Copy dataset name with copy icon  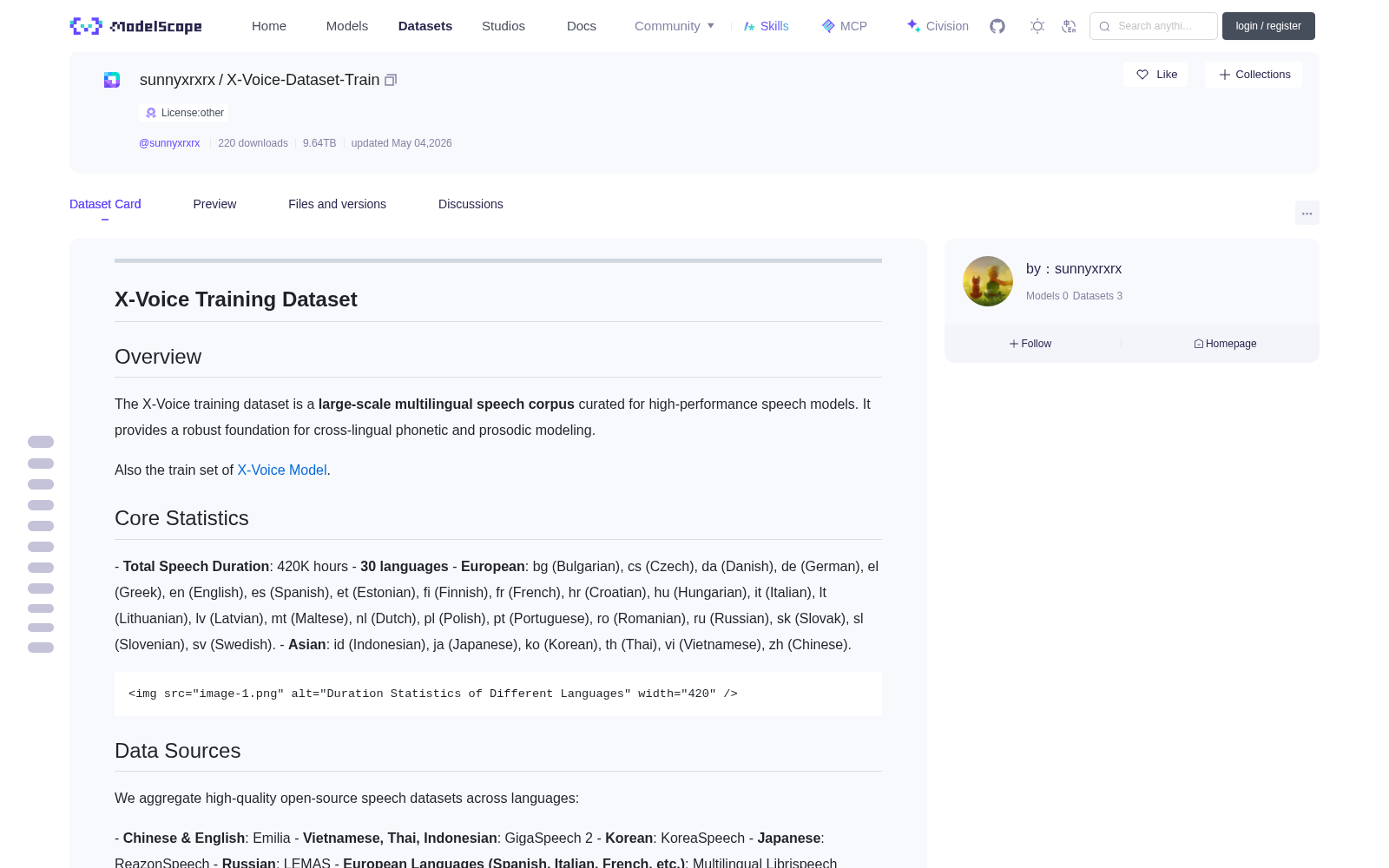[x=391, y=80]
